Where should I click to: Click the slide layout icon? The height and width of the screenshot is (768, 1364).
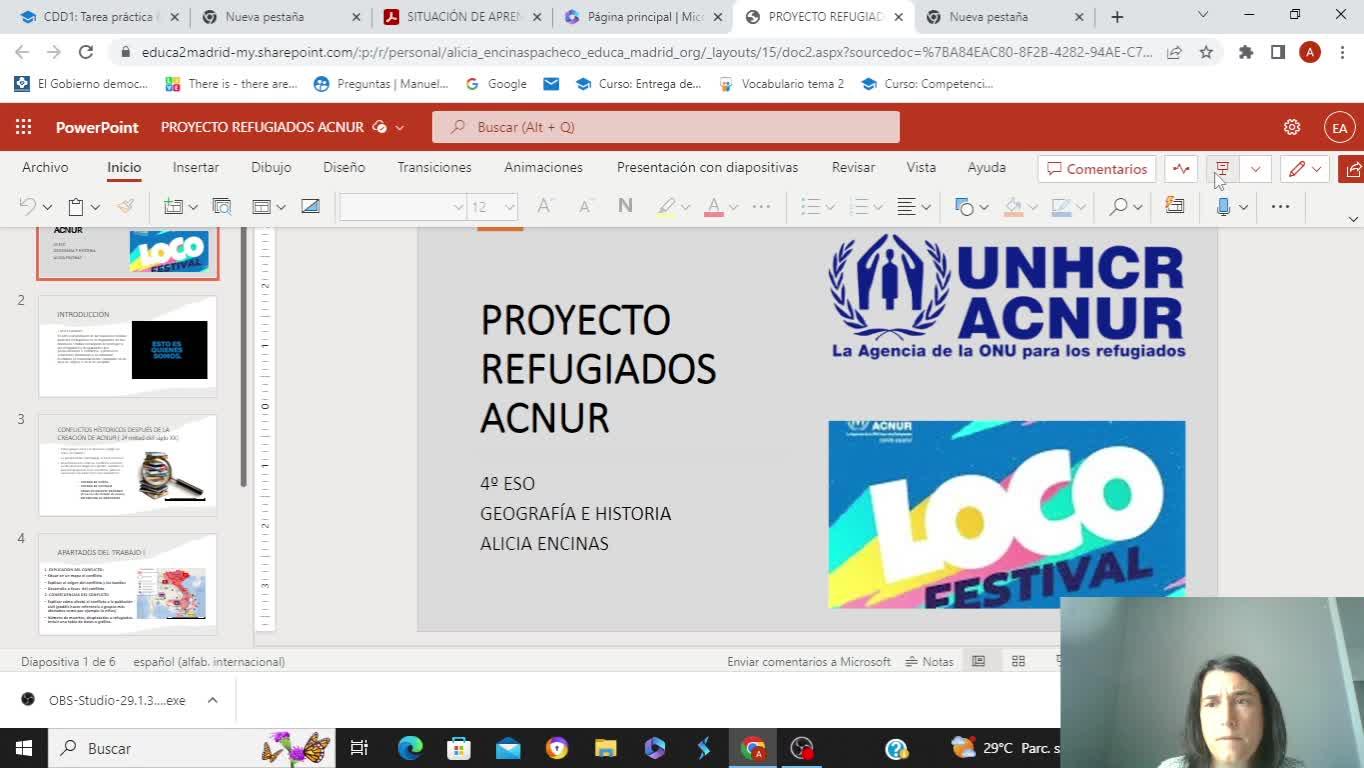[x=261, y=206]
